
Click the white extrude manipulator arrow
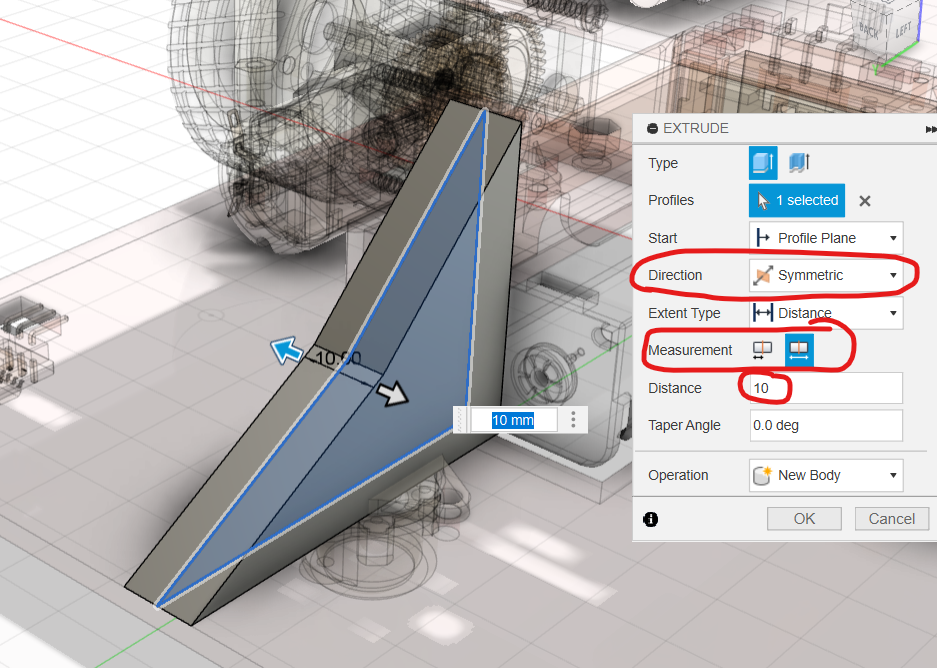click(x=396, y=395)
